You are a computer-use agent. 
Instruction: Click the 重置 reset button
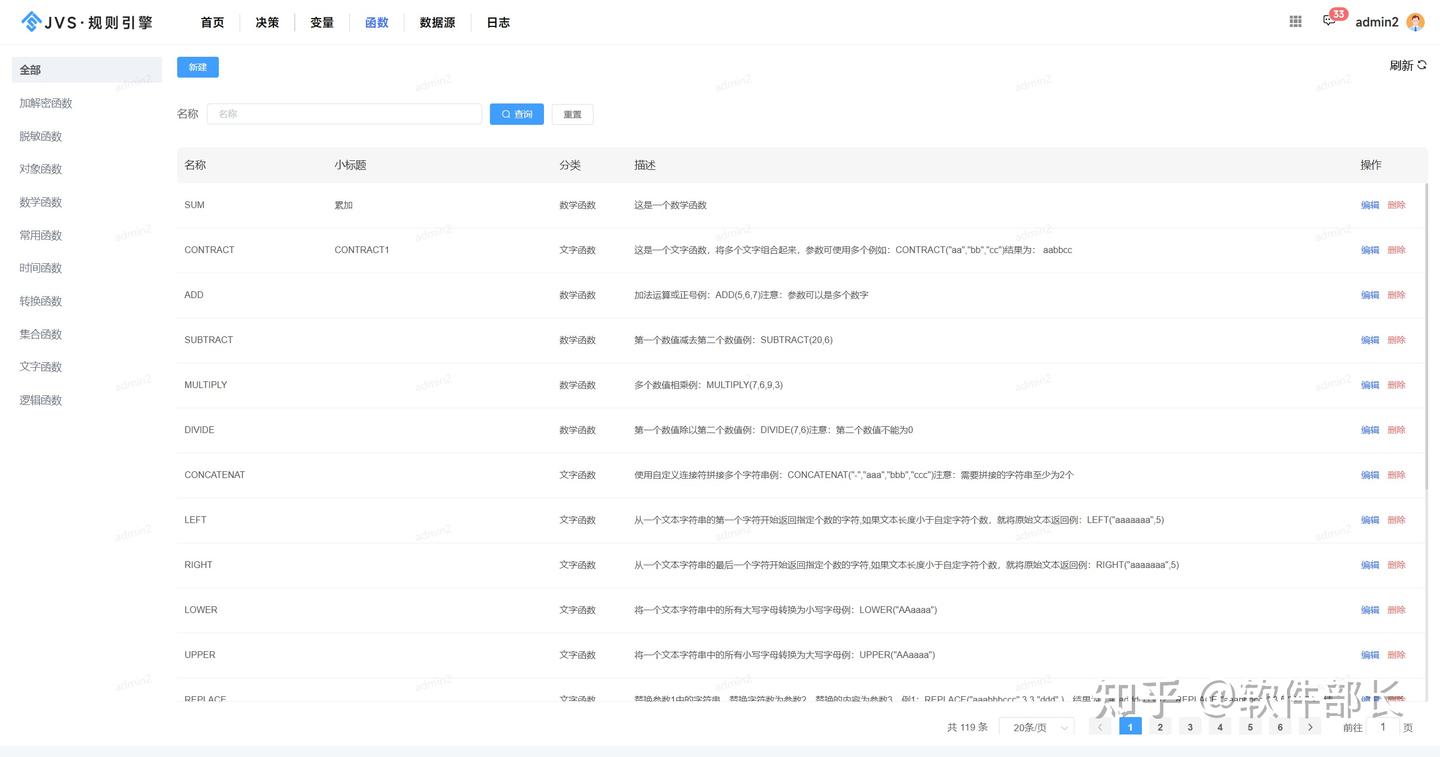click(x=572, y=114)
